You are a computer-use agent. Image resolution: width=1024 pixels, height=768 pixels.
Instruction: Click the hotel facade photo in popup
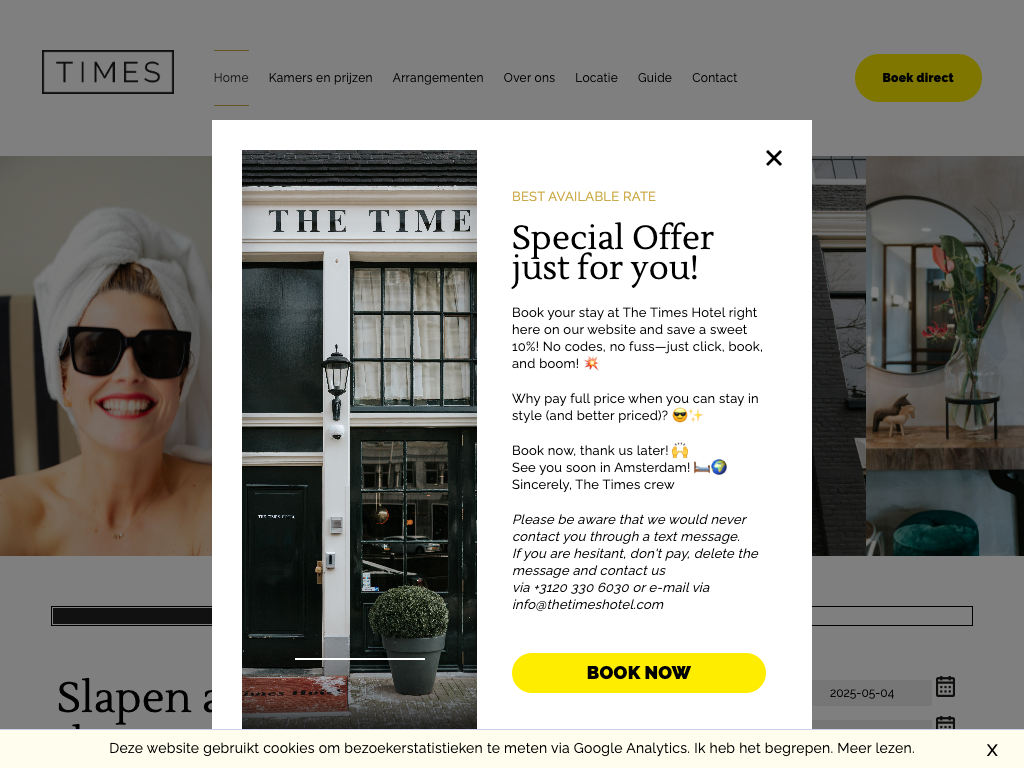(x=359, y=439)
